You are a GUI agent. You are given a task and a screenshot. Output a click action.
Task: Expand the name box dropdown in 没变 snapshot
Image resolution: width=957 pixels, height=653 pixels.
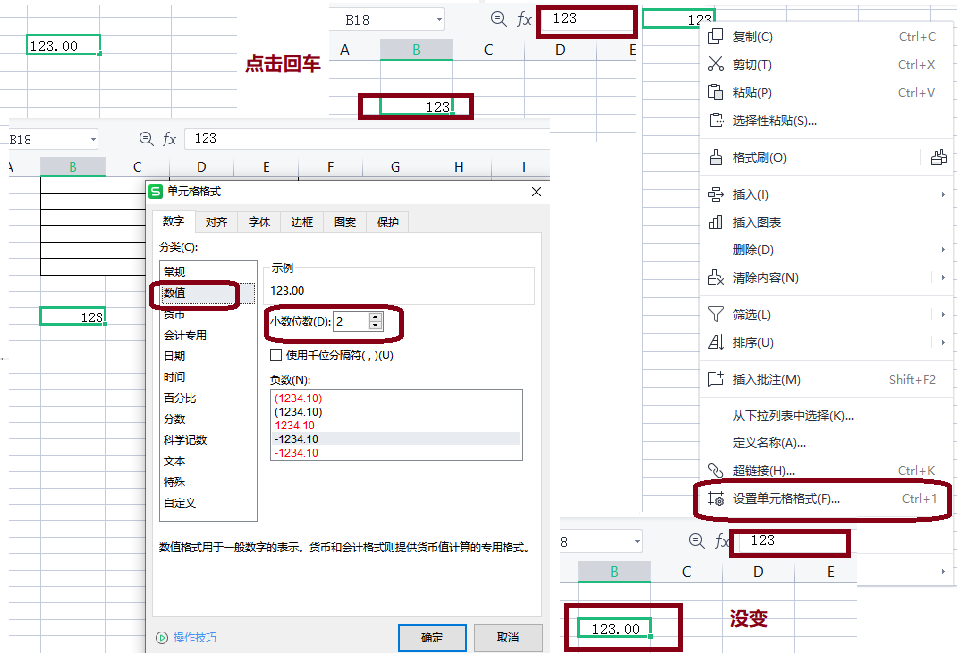pyautogui.click(x=637, y=541)
